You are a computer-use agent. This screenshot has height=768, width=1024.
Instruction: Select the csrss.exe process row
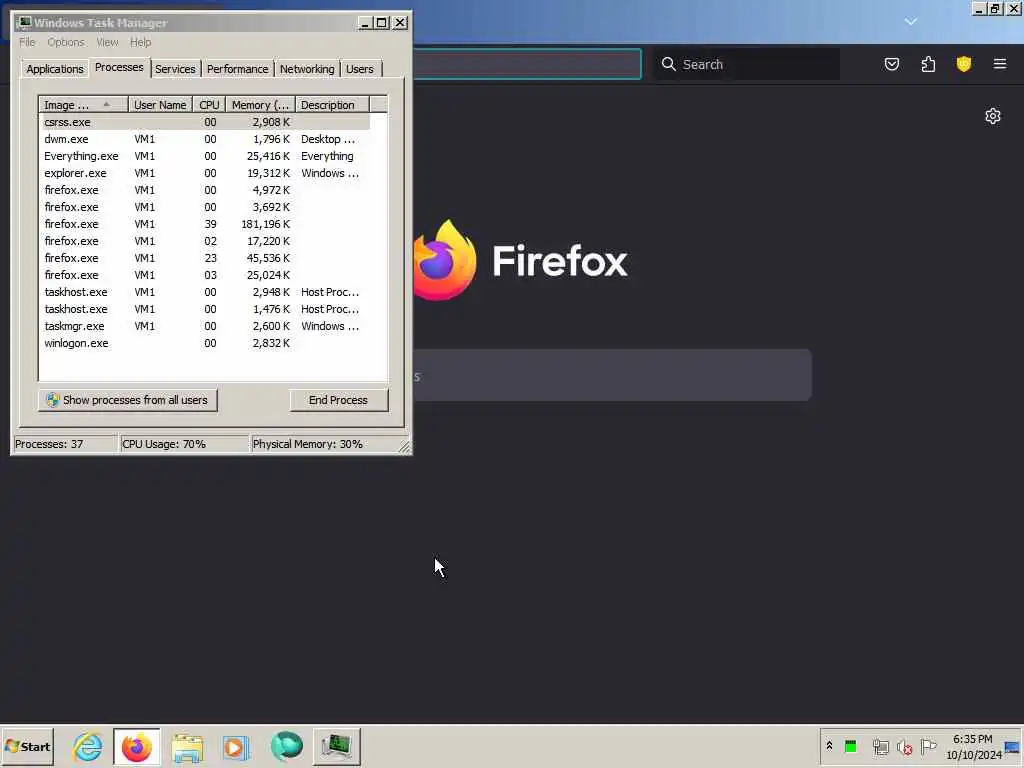click(206, 122)
